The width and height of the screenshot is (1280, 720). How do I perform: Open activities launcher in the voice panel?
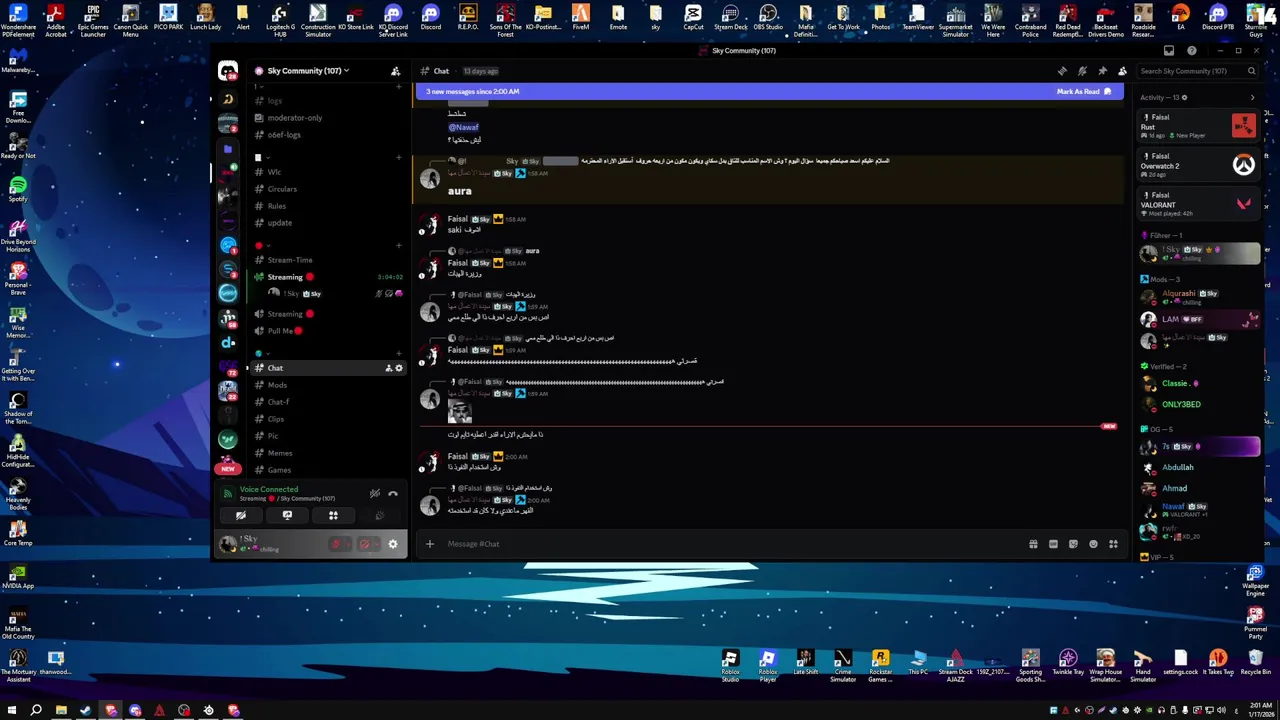pyautogui.click(x=333, y=515)
